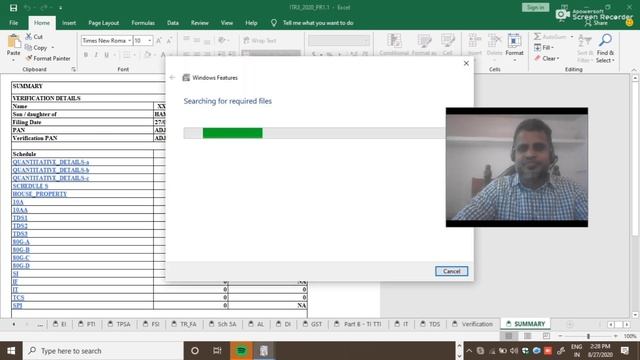Click the Paste icon in Clipboard group
This screenshot has width=640, height=360.
13,41
